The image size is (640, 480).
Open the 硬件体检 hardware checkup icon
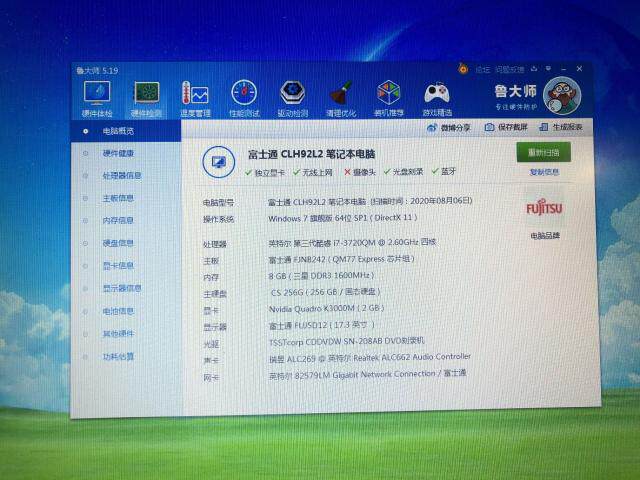pos(97,98)
